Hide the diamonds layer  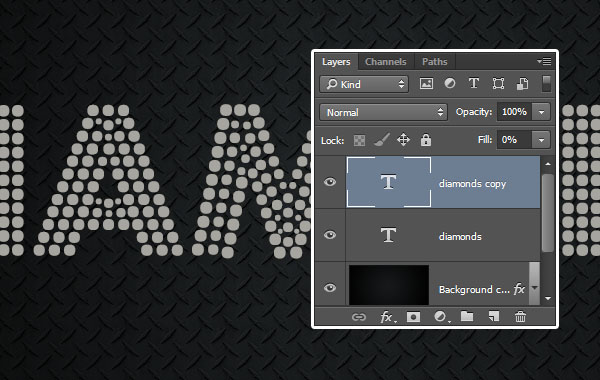[330, 235]
